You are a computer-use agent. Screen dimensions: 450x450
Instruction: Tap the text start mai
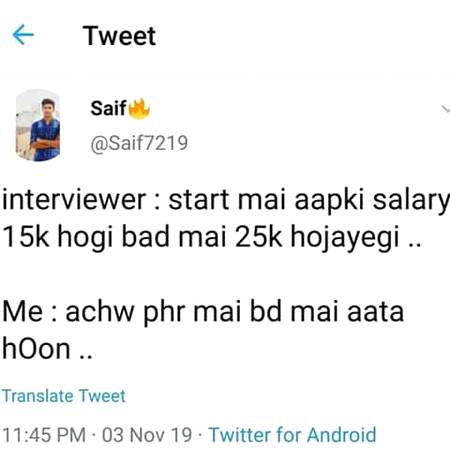tap(227, 200)
